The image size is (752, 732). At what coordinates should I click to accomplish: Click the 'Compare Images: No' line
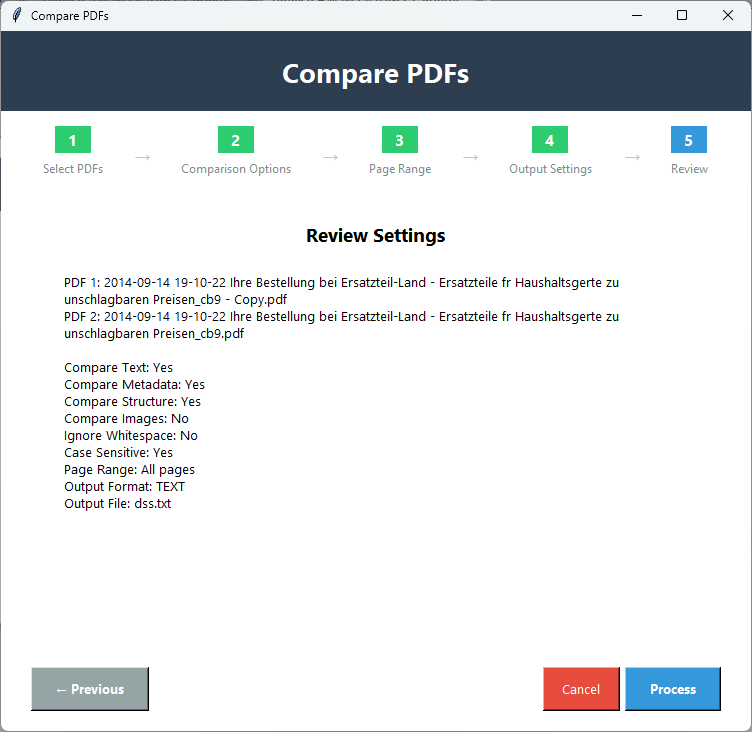coord(126,419)
